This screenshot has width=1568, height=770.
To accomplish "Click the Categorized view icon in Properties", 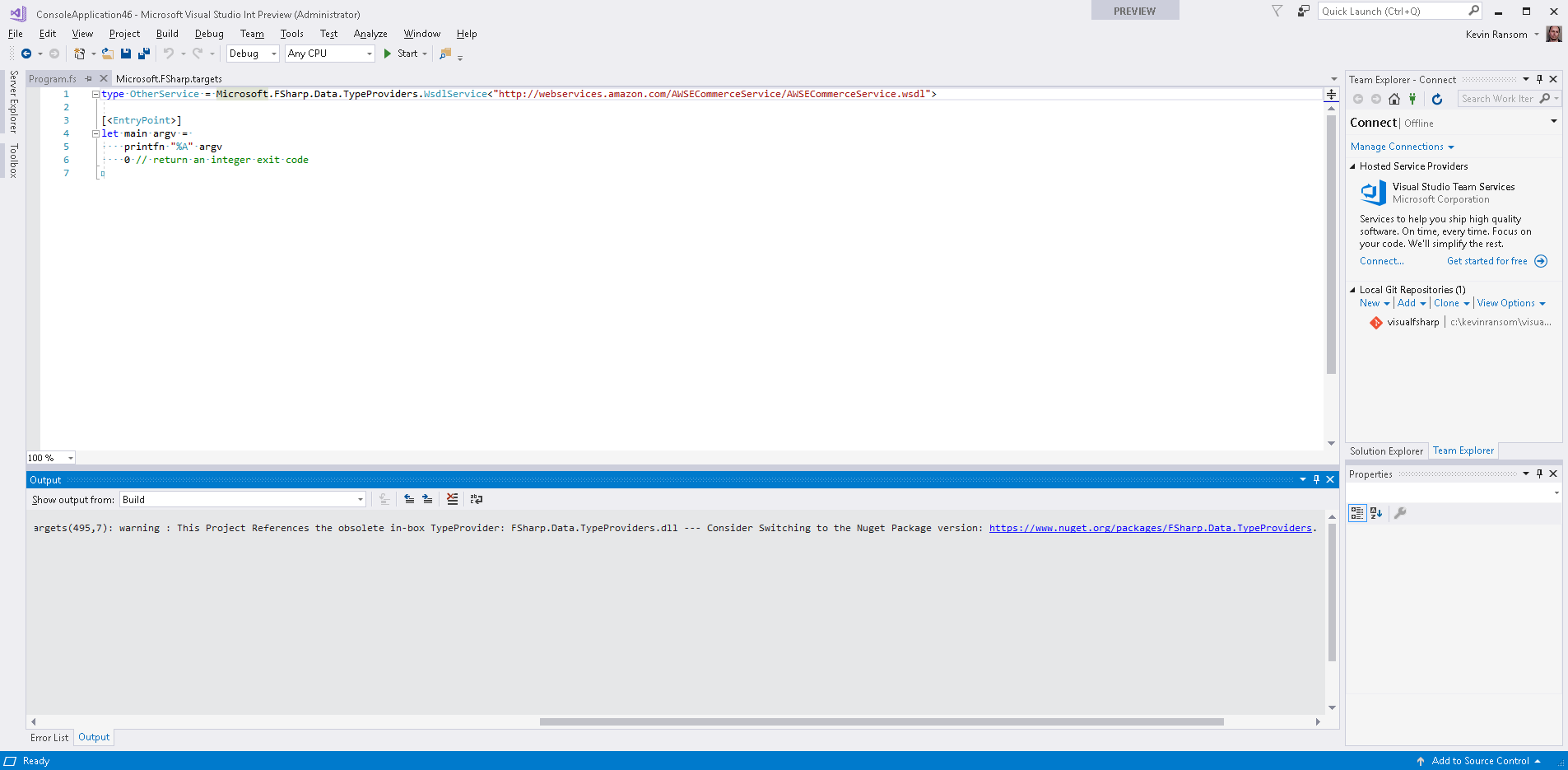I will pos(1356,513).
